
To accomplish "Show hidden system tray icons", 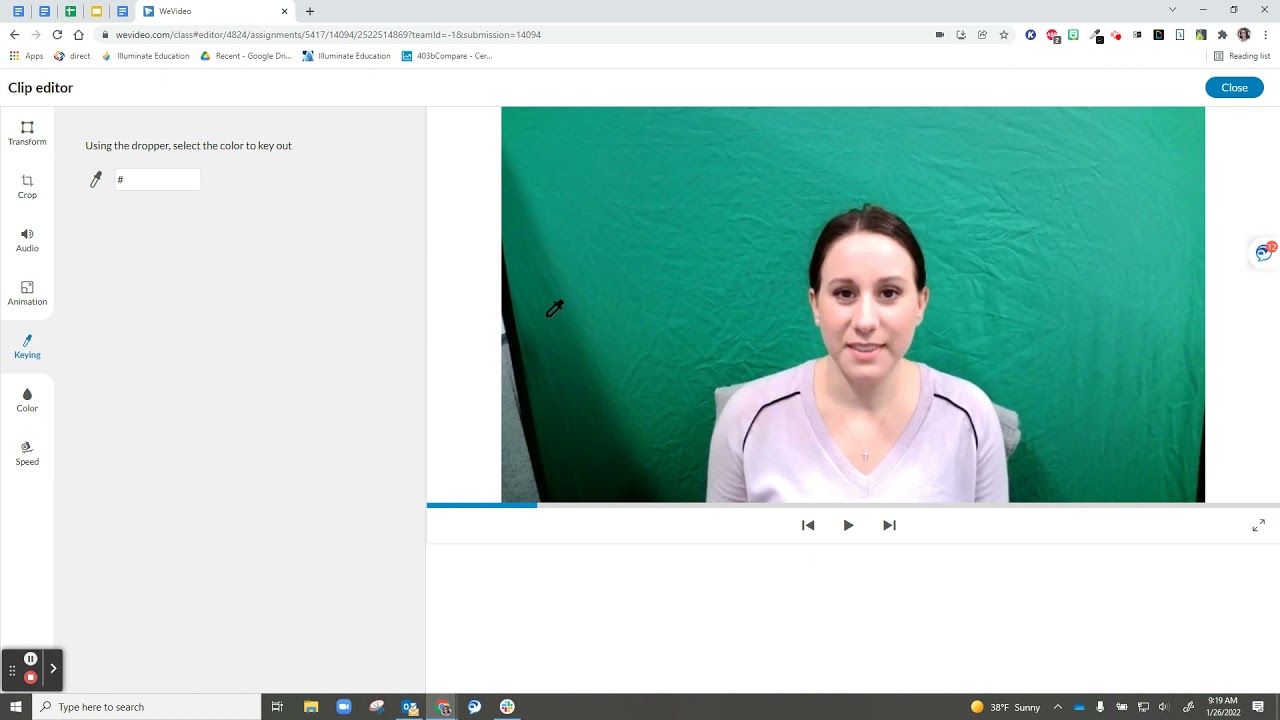I will pos(1058,707).
